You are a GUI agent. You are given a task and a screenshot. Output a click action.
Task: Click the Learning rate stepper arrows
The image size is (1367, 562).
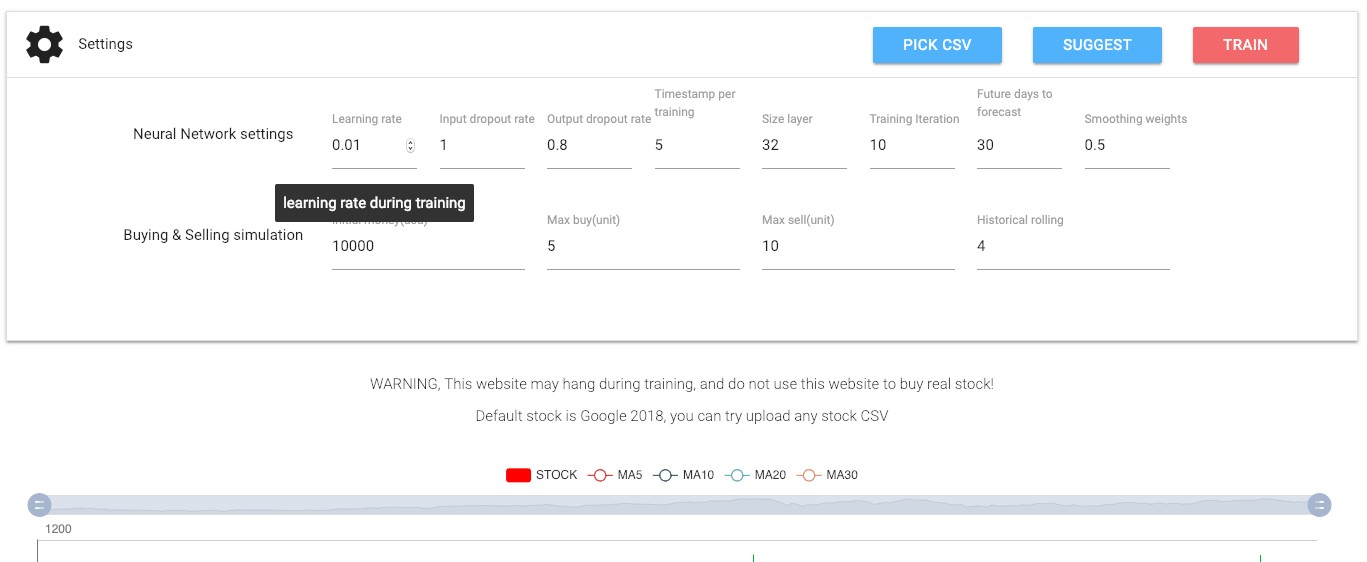(410, 146)
